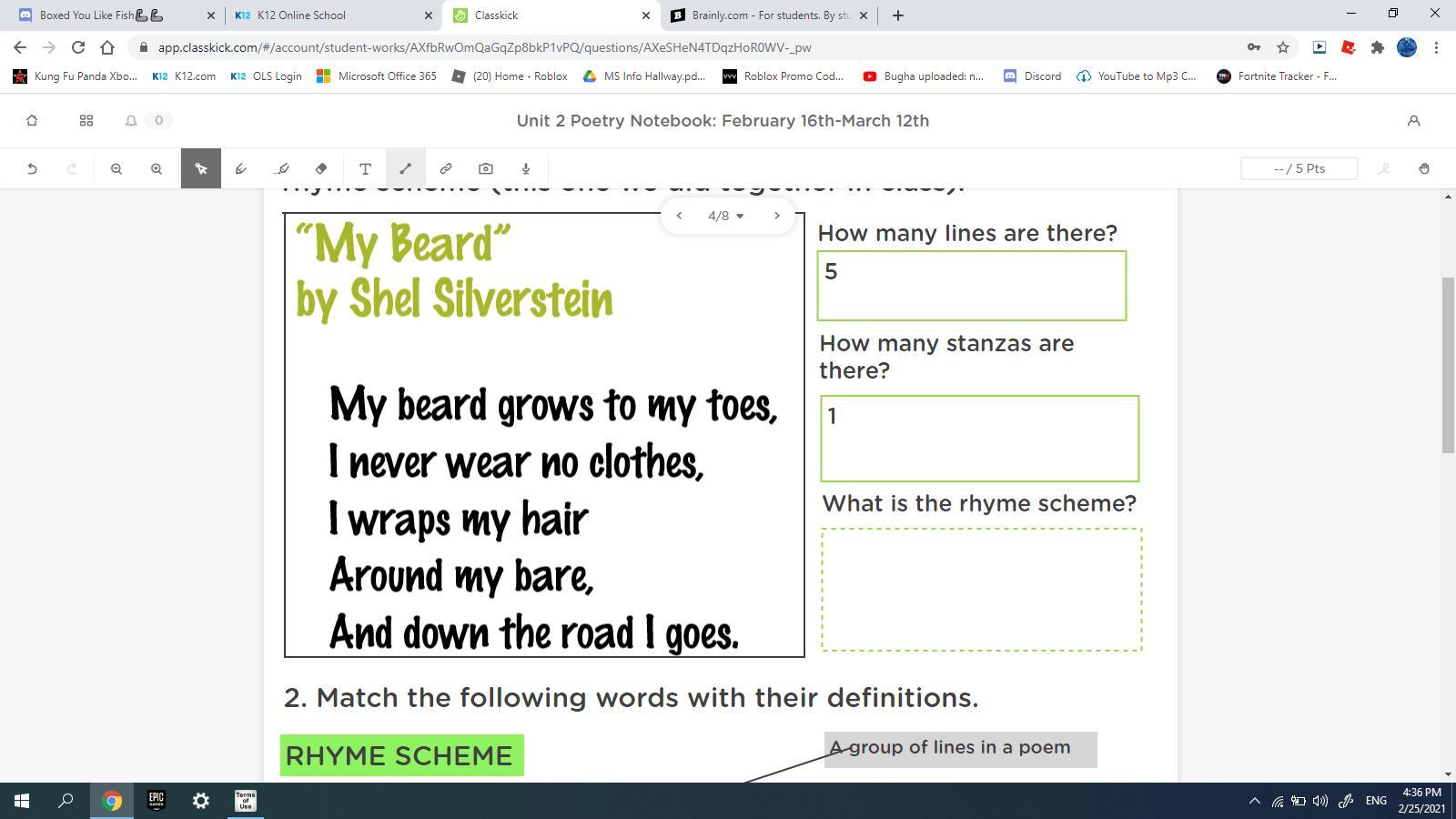Select the 'A group of lines in a poem' definition

[961, 749]
